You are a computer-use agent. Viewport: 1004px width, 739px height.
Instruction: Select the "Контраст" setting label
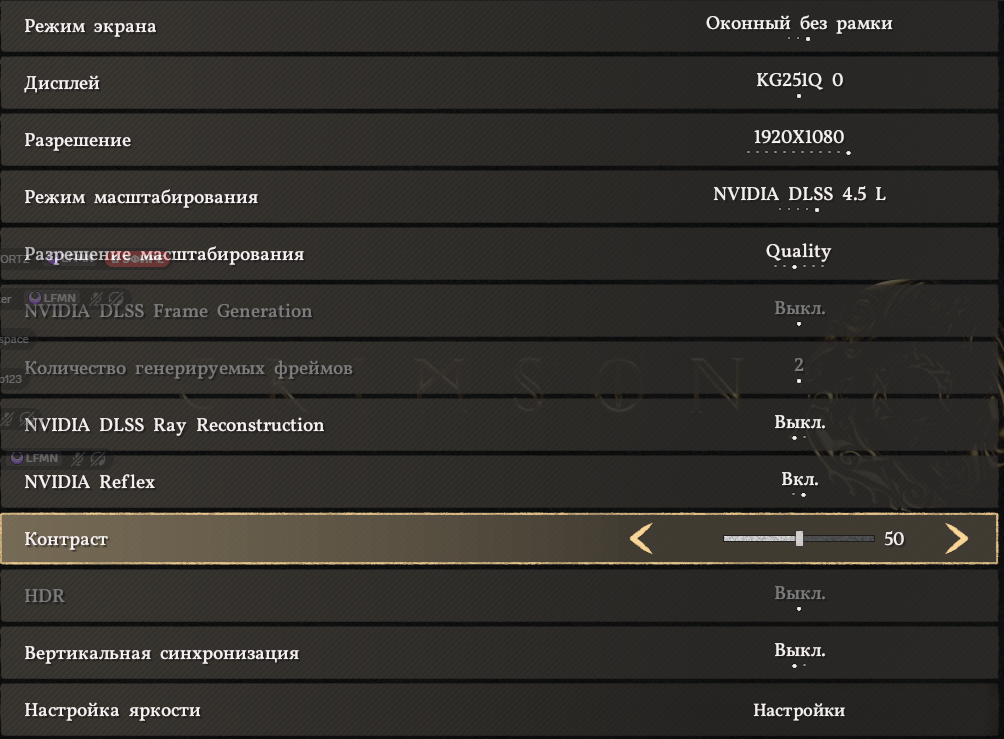coord(66,540)
